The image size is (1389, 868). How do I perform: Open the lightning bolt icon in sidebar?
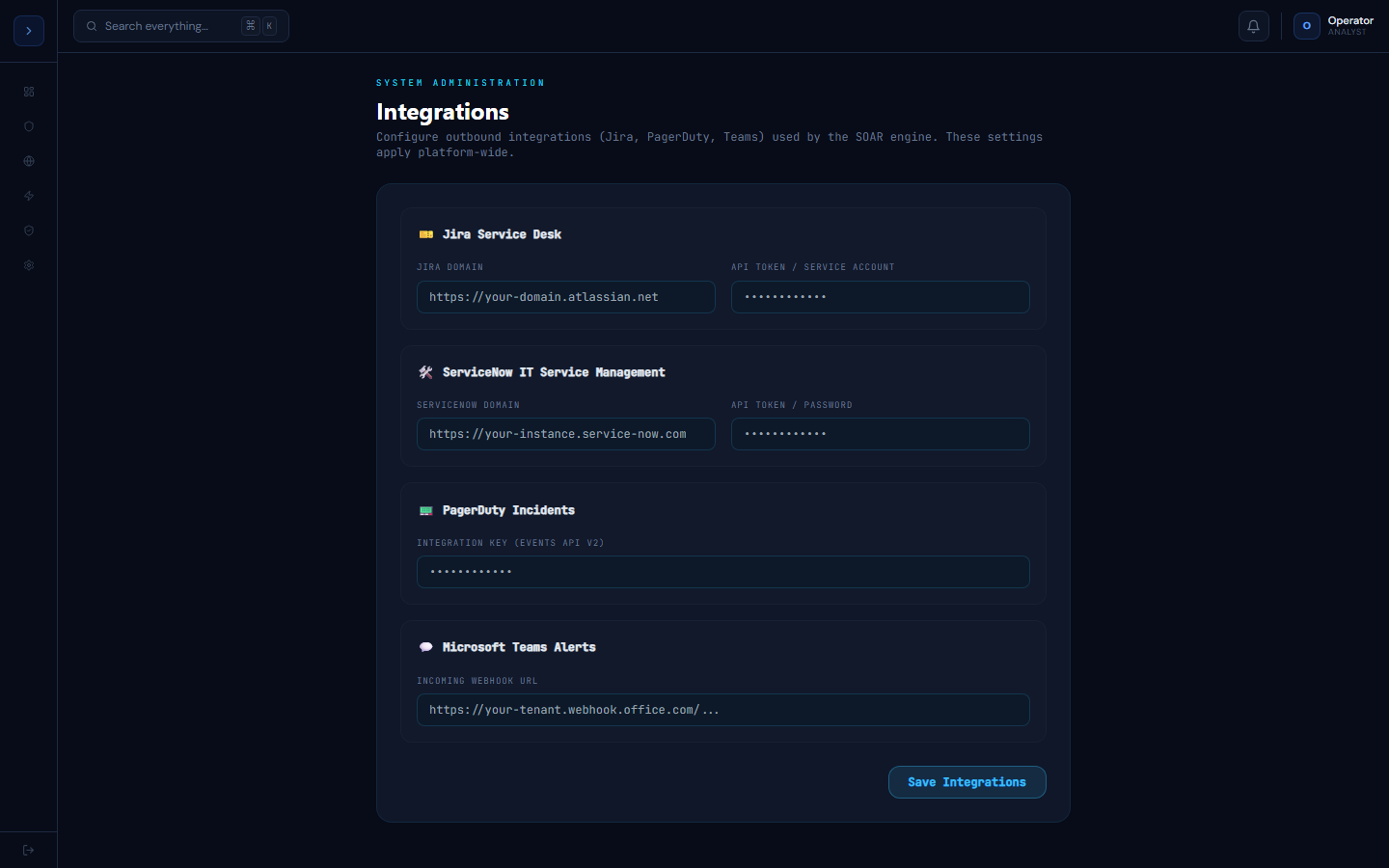click(29, 196)
